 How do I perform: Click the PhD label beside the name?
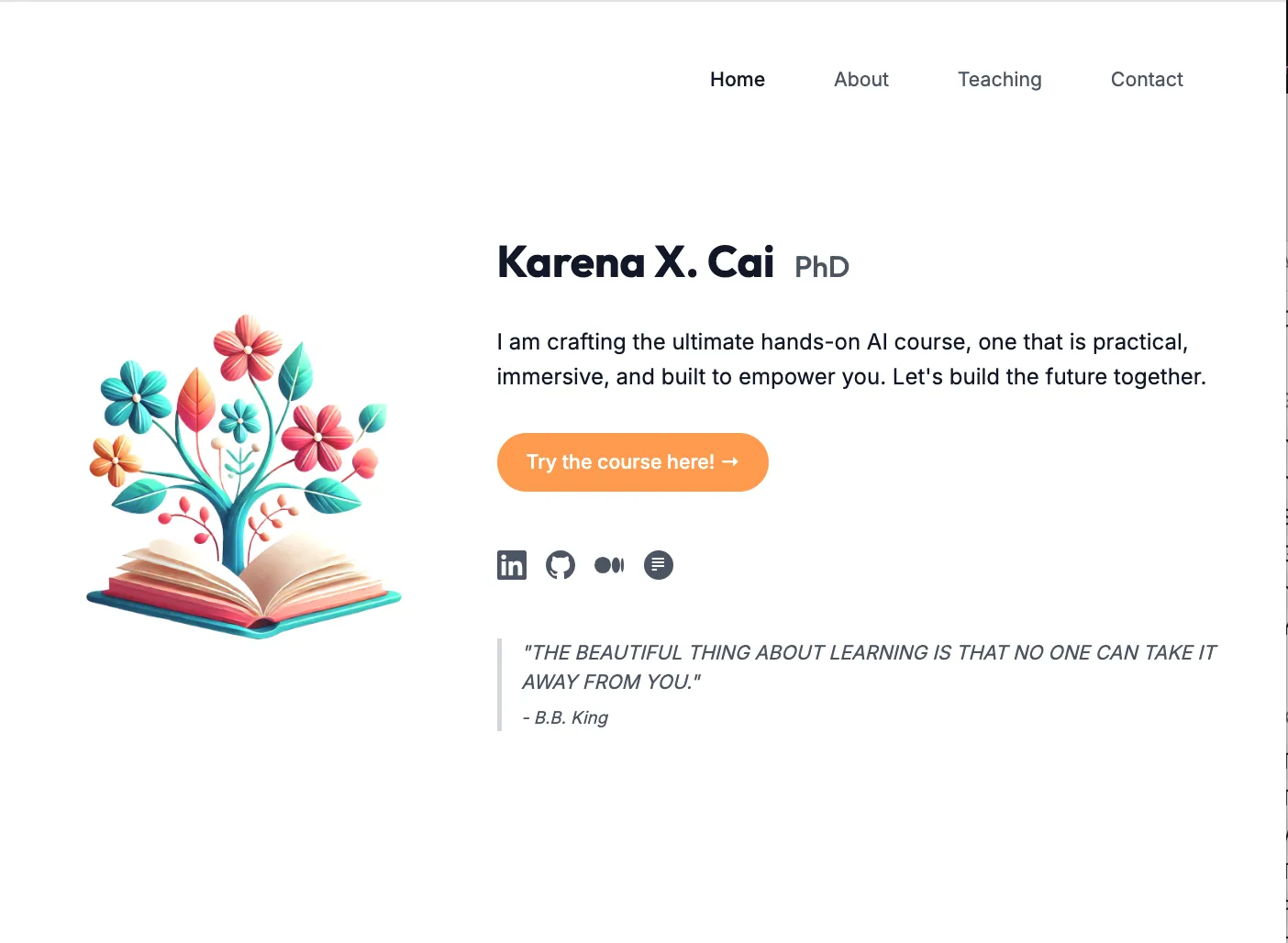[822, 267]
